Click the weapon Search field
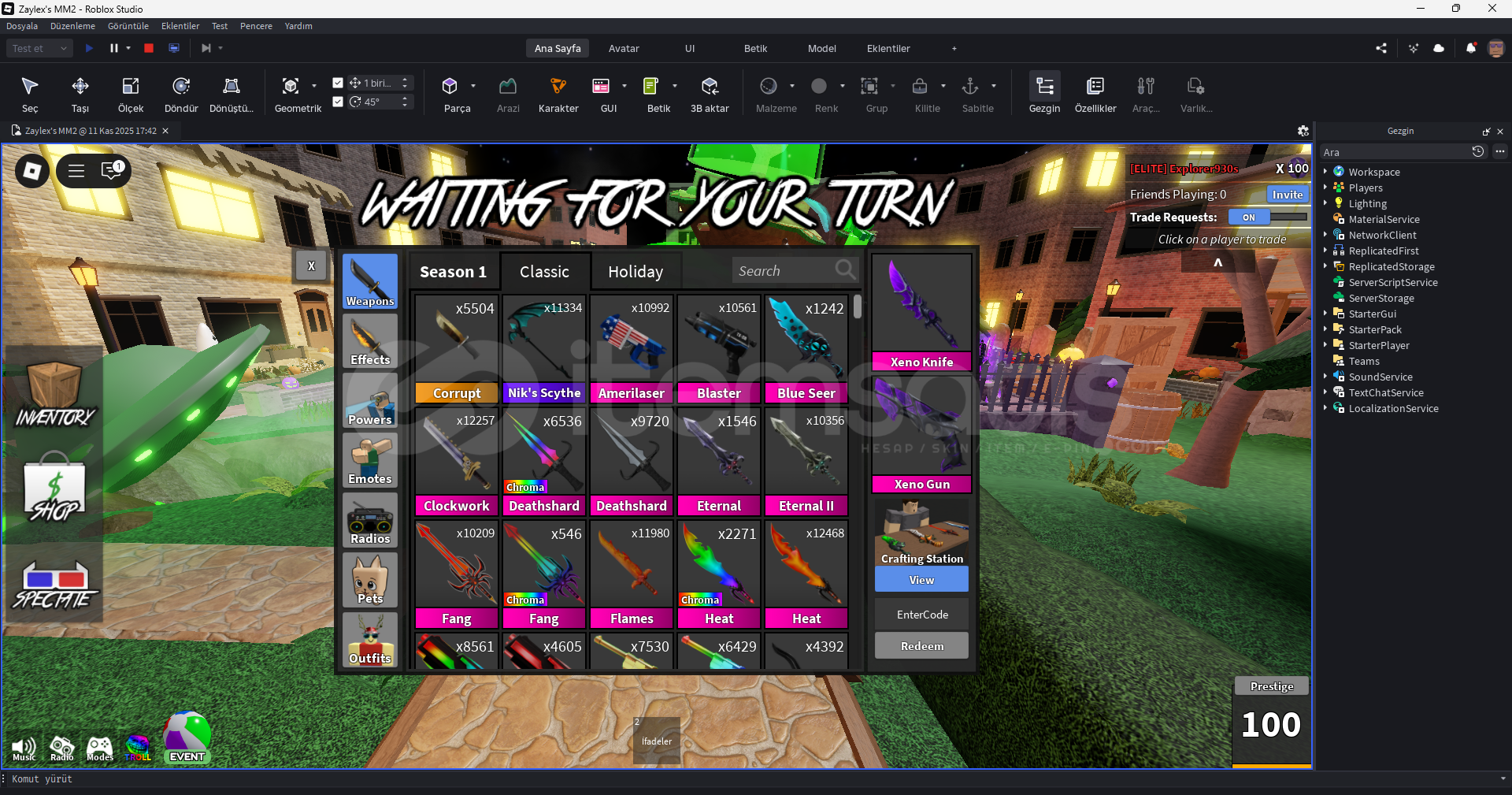 (795, 271)
